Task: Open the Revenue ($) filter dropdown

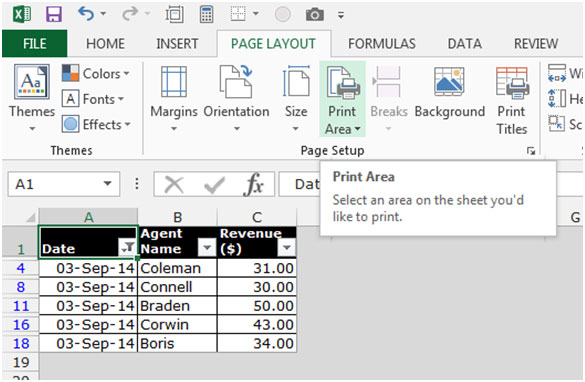Action: click(287, 247)
